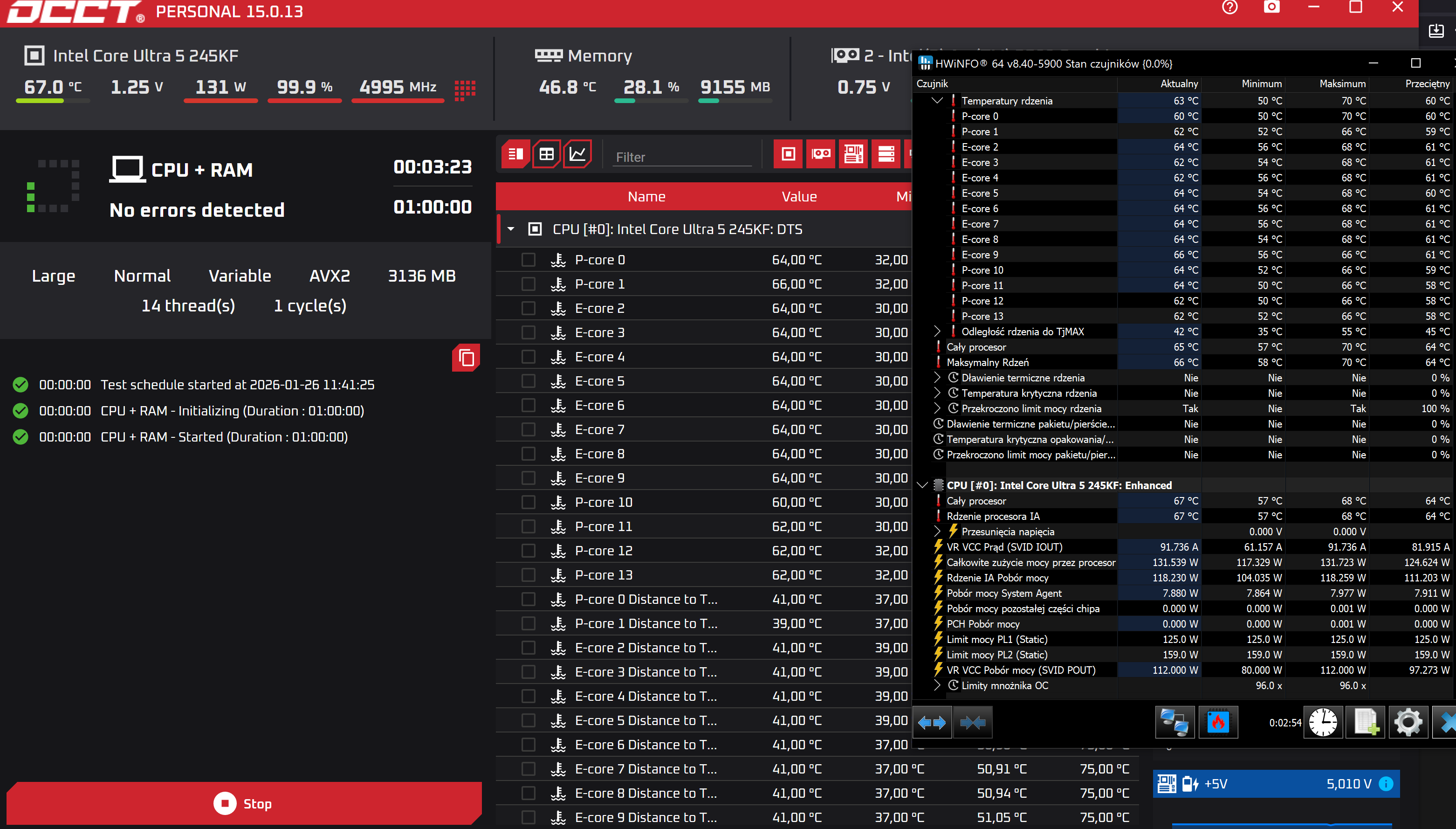
Task: Enable the P-core 13 checkbox
Action: [529, 575]
